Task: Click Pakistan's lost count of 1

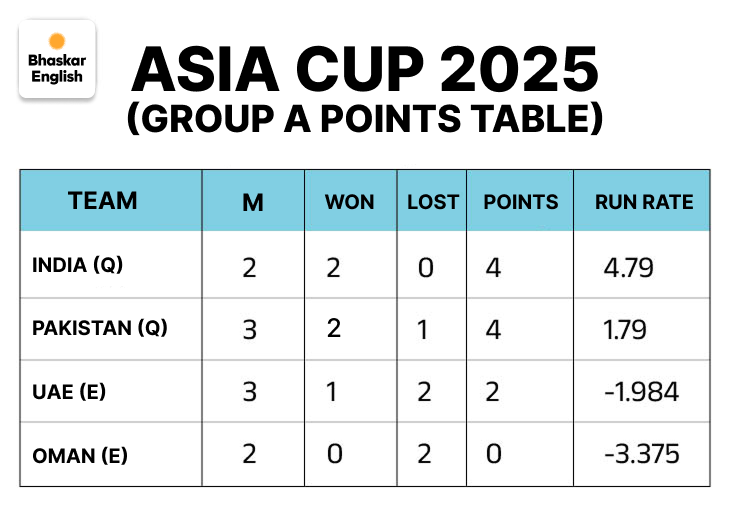Action: [423, 329]
